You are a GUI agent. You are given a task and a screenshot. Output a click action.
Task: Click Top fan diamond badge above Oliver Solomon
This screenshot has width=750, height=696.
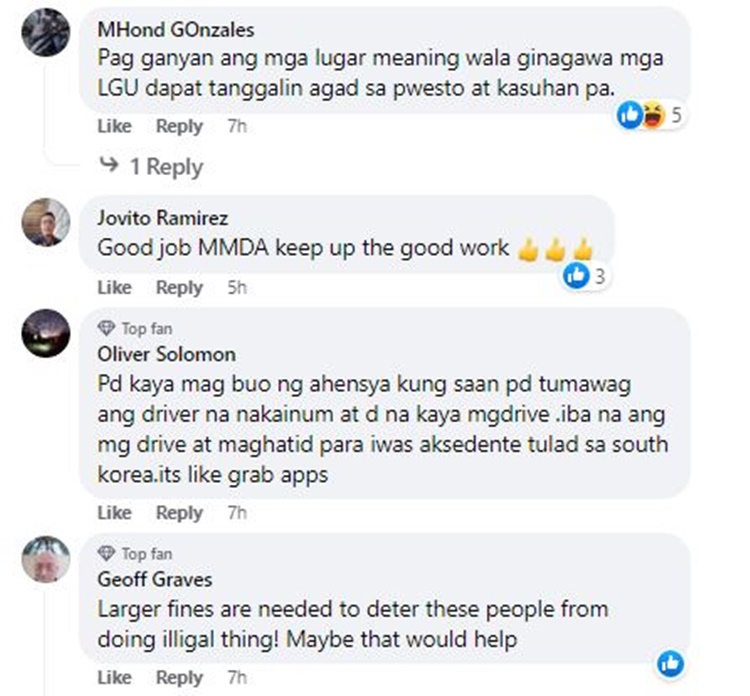(106, 328)
